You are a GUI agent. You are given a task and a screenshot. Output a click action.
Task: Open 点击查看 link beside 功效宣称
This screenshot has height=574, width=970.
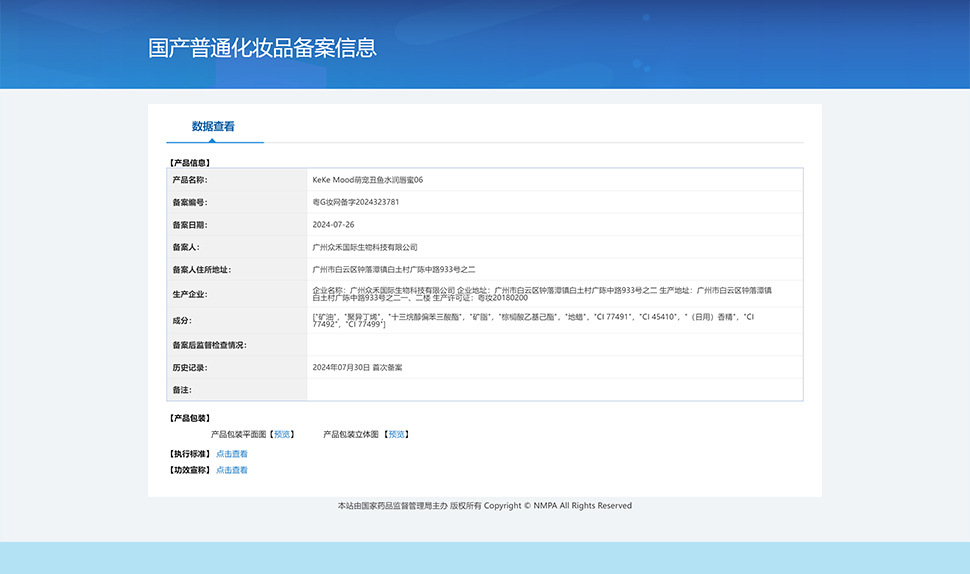[x=231, y=470]
